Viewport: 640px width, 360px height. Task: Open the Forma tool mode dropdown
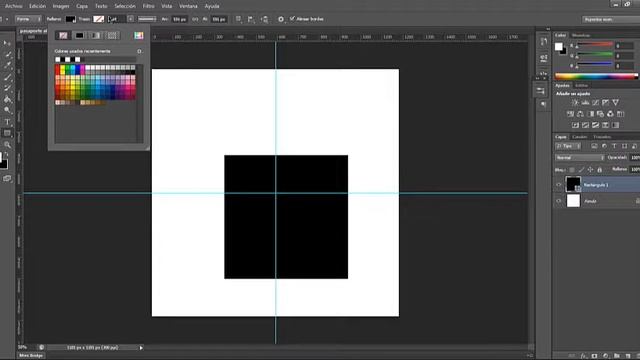(x=28, y=19)
